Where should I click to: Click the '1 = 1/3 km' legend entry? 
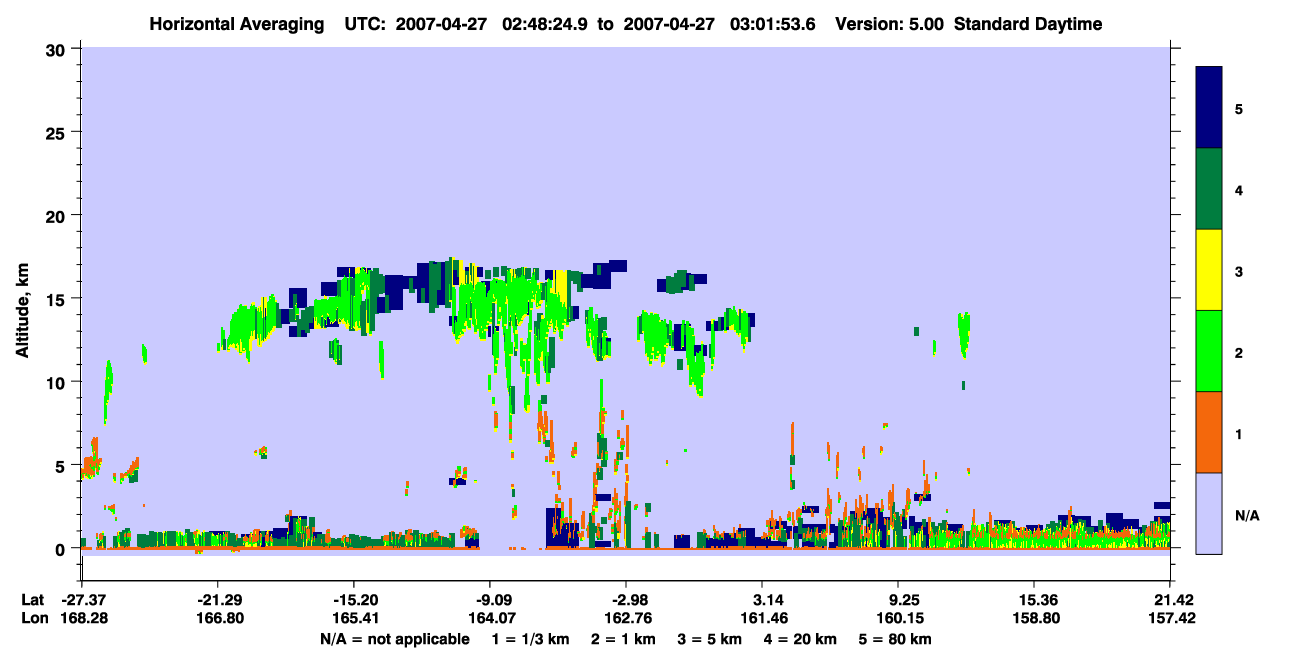(532, 639)
